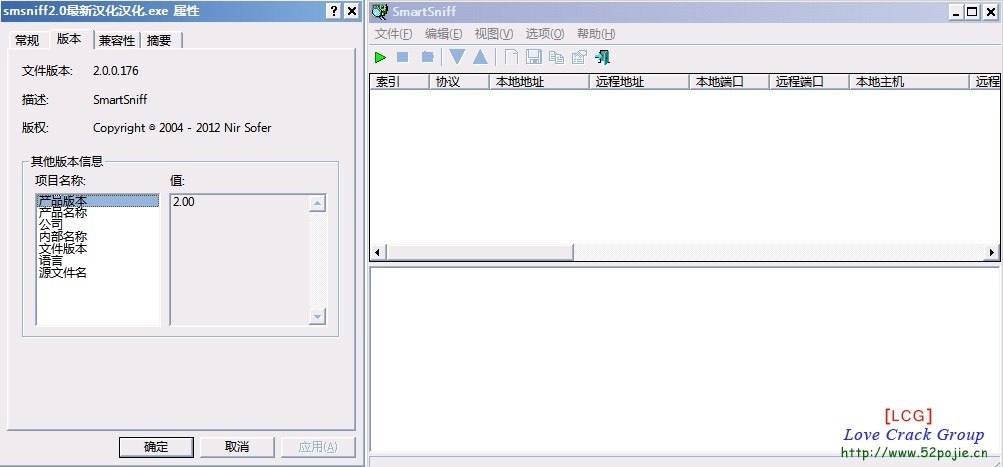This screenshot has height=467, width=1003.
Task: Click the square stop capture icon
Action: click(x=402, y=58)
